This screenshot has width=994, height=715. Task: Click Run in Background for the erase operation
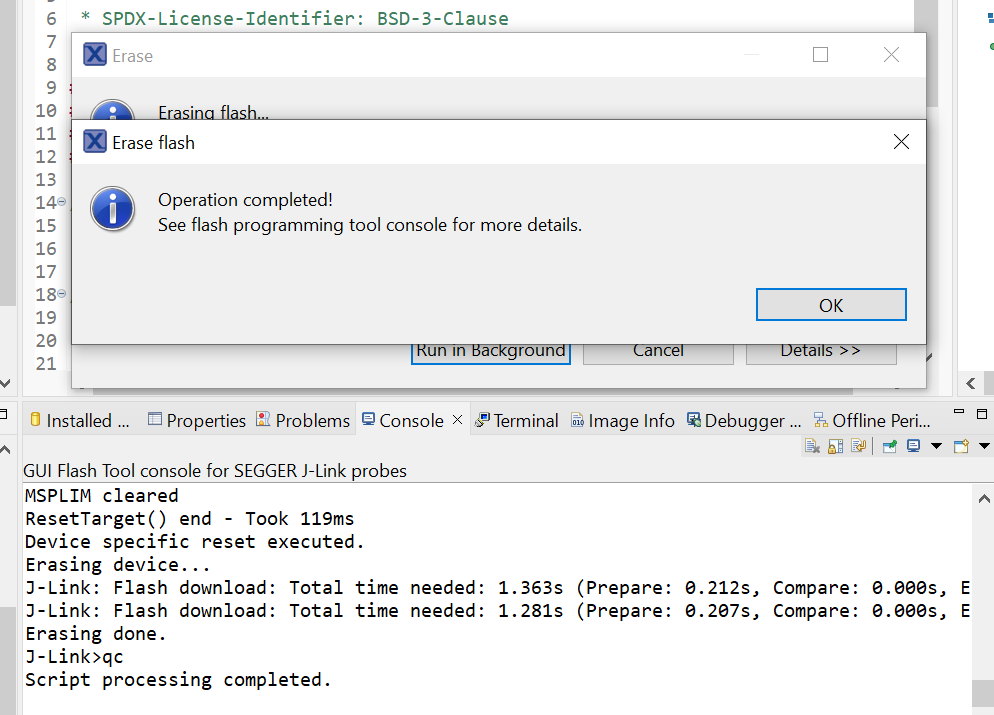[x=490, y=350]
